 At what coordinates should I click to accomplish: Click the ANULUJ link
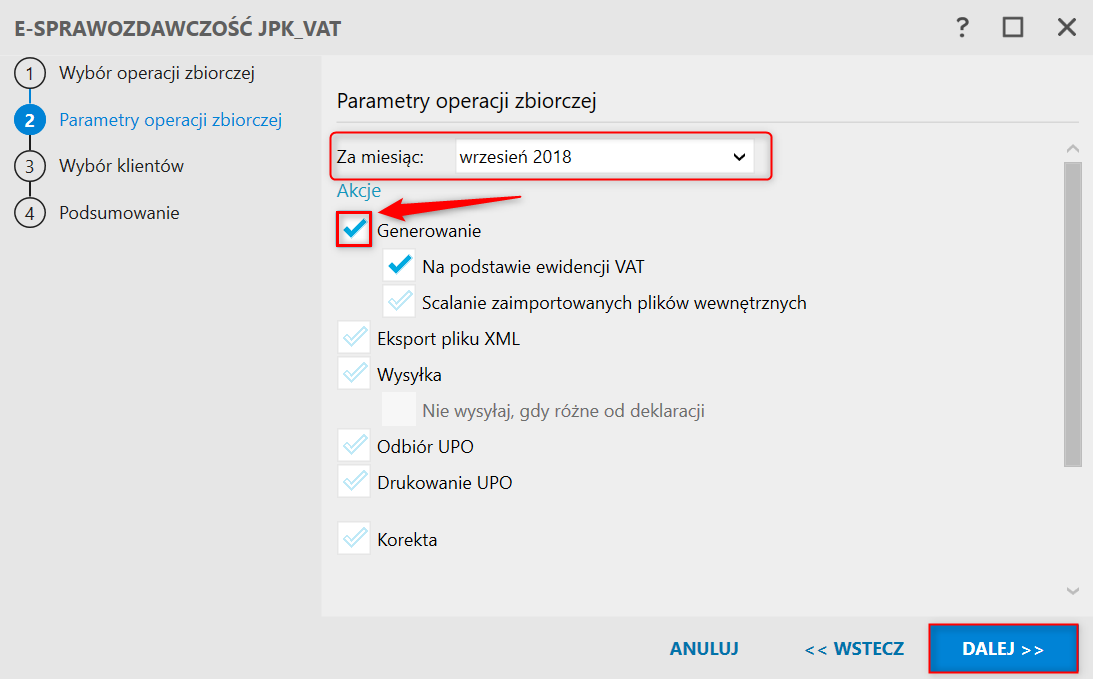pyautogui.click(x=704, y=649)
